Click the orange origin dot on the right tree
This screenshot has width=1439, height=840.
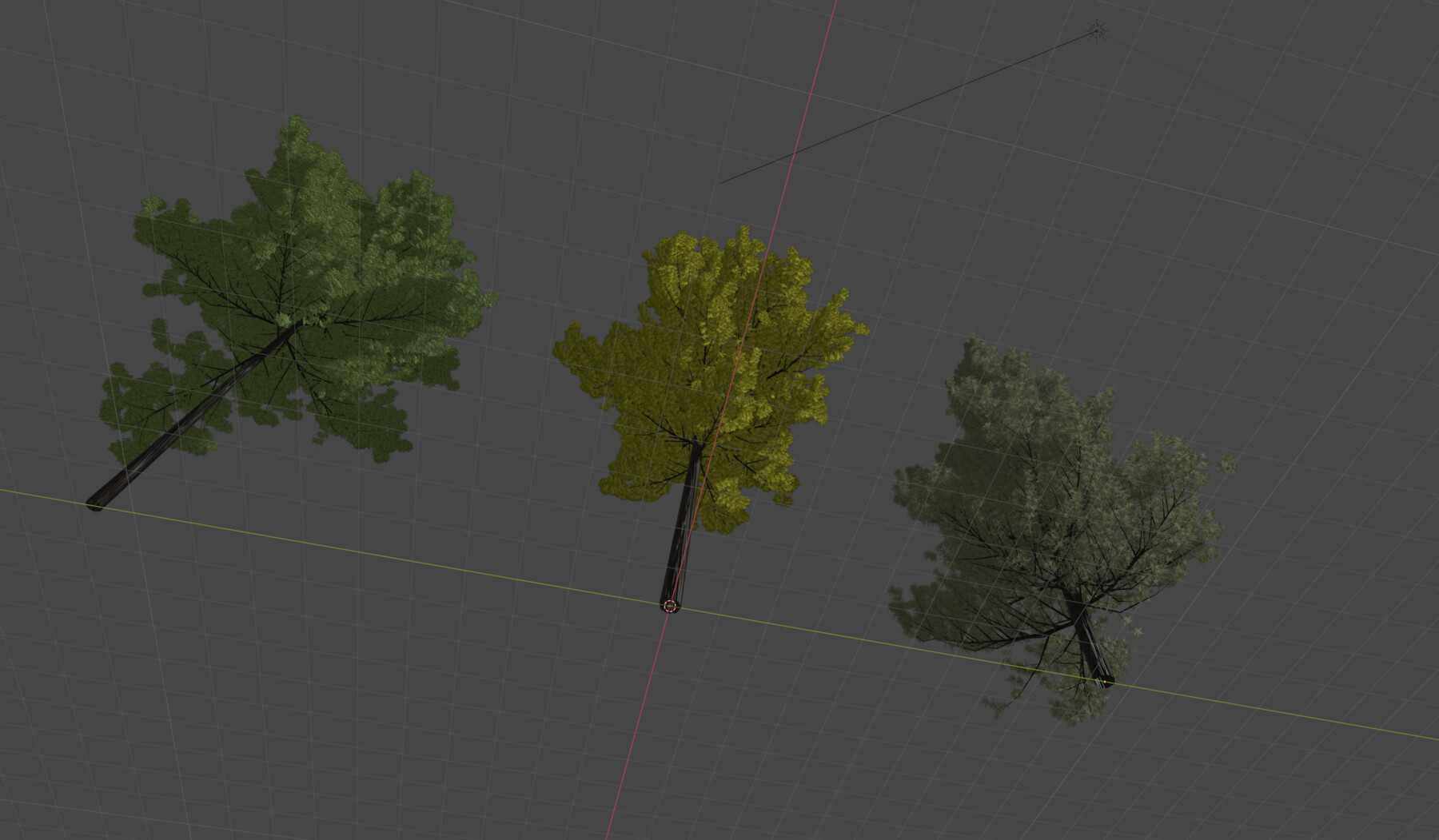(1103, 683)
